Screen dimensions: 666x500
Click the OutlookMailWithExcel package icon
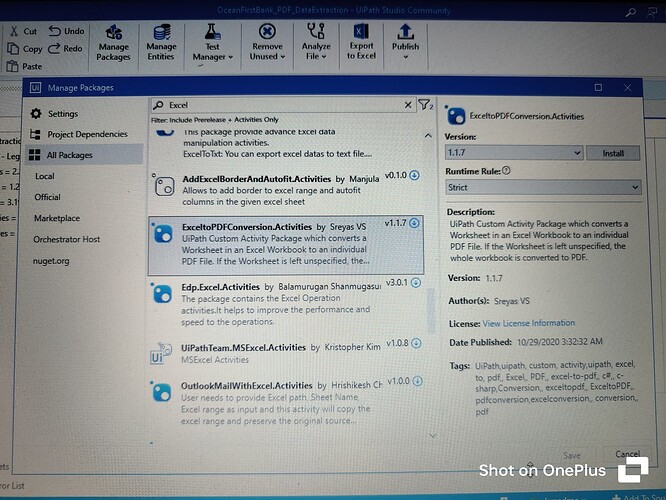(x=161, y=391)
